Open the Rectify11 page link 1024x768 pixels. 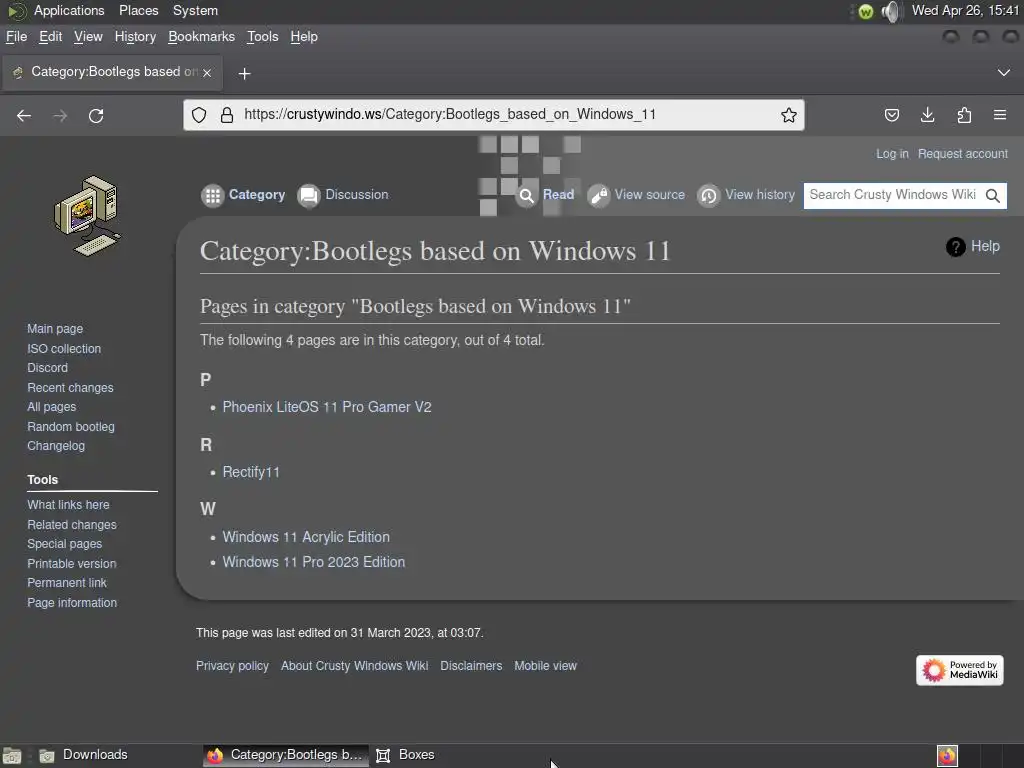click(251, 473)
